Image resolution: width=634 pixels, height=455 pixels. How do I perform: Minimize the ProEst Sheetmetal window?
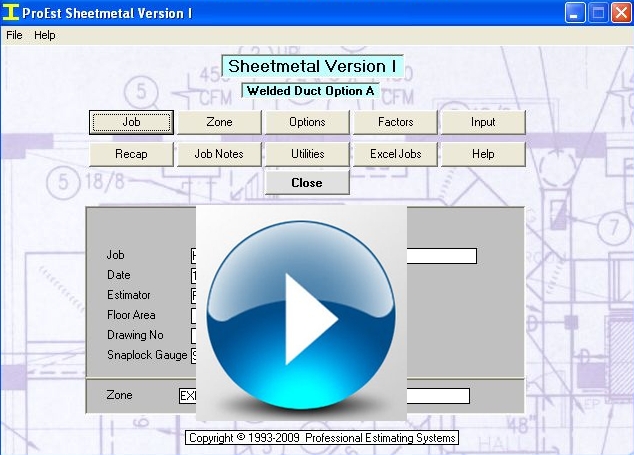tap(574, 13)
